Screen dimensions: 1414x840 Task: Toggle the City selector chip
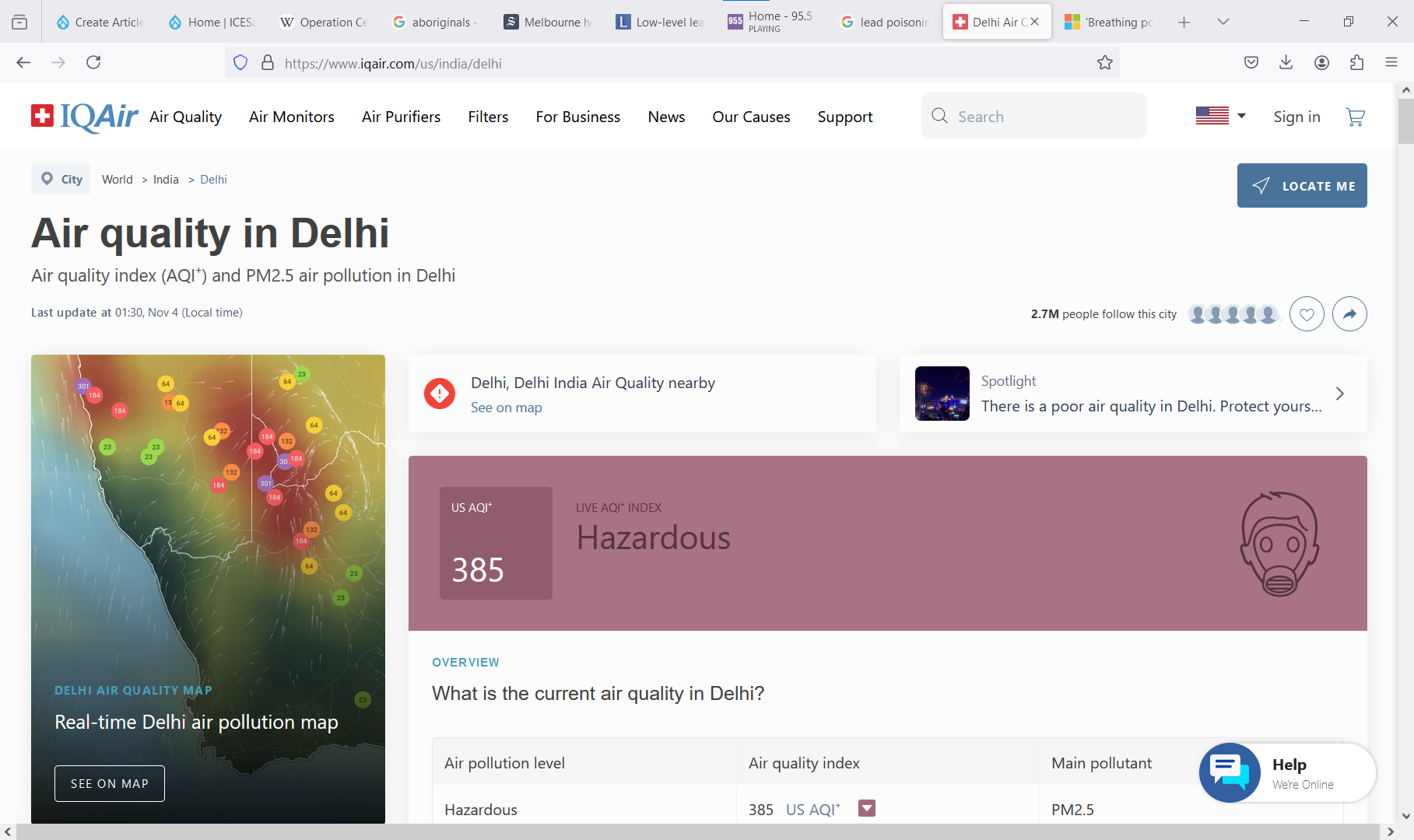[61, 179]
